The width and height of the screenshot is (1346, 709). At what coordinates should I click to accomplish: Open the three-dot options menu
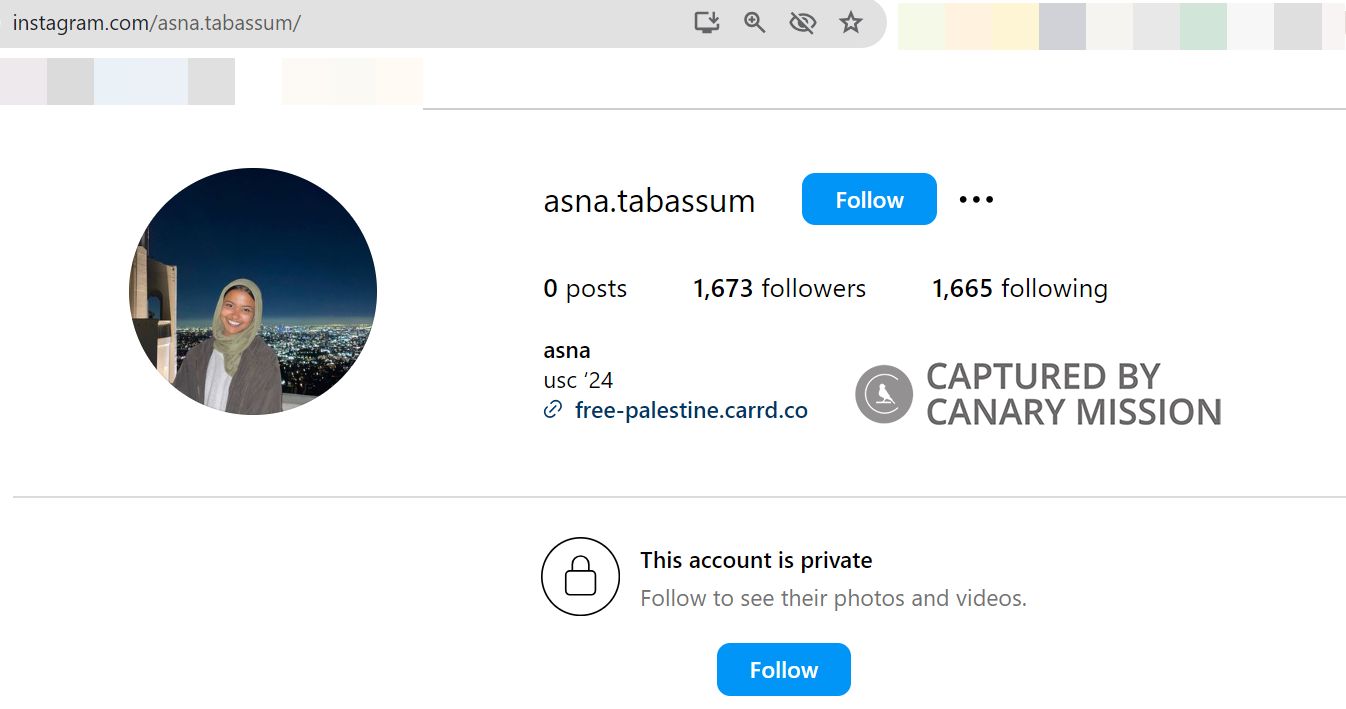click(x=976, y=200)
